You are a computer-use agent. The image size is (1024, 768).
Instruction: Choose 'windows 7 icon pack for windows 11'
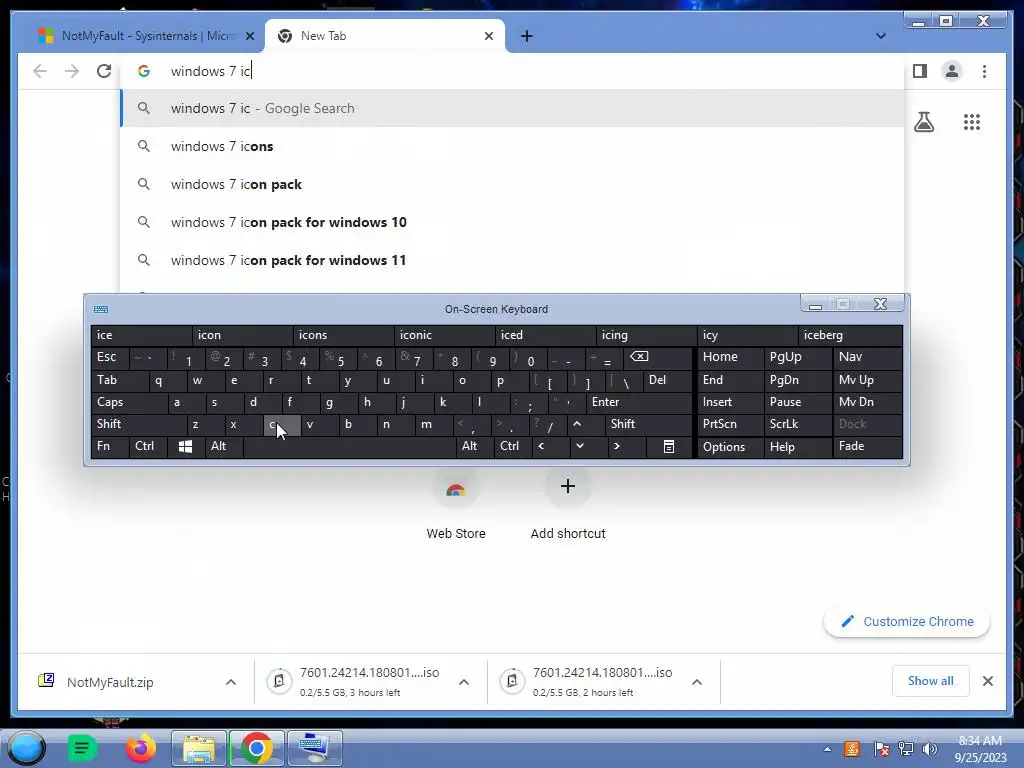[512, 260]
